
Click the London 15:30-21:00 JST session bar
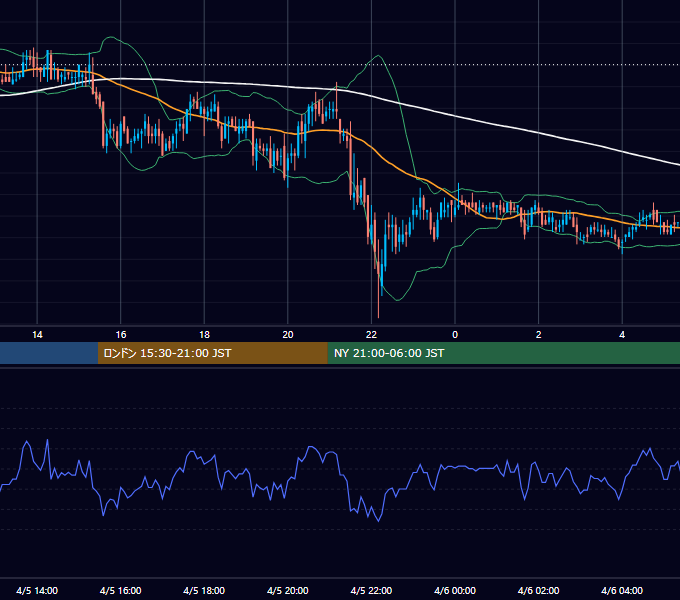click(x=212, y=353)
